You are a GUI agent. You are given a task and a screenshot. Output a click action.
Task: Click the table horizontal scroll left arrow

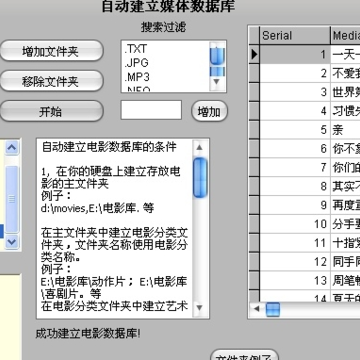tap(256, 309)
